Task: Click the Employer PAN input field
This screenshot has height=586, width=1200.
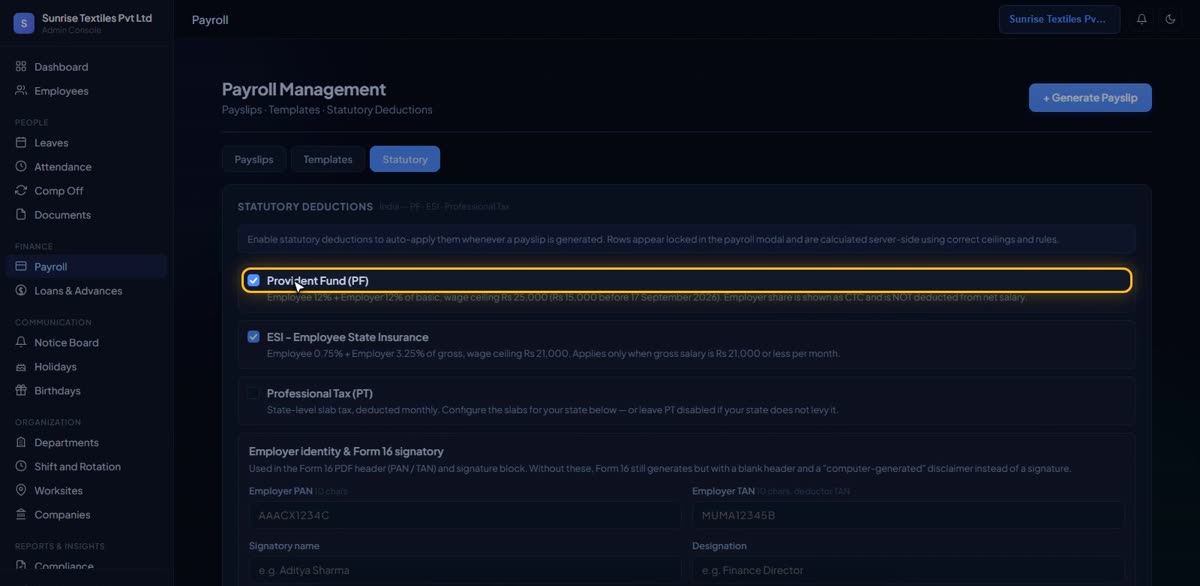Action: click(465, 515)
